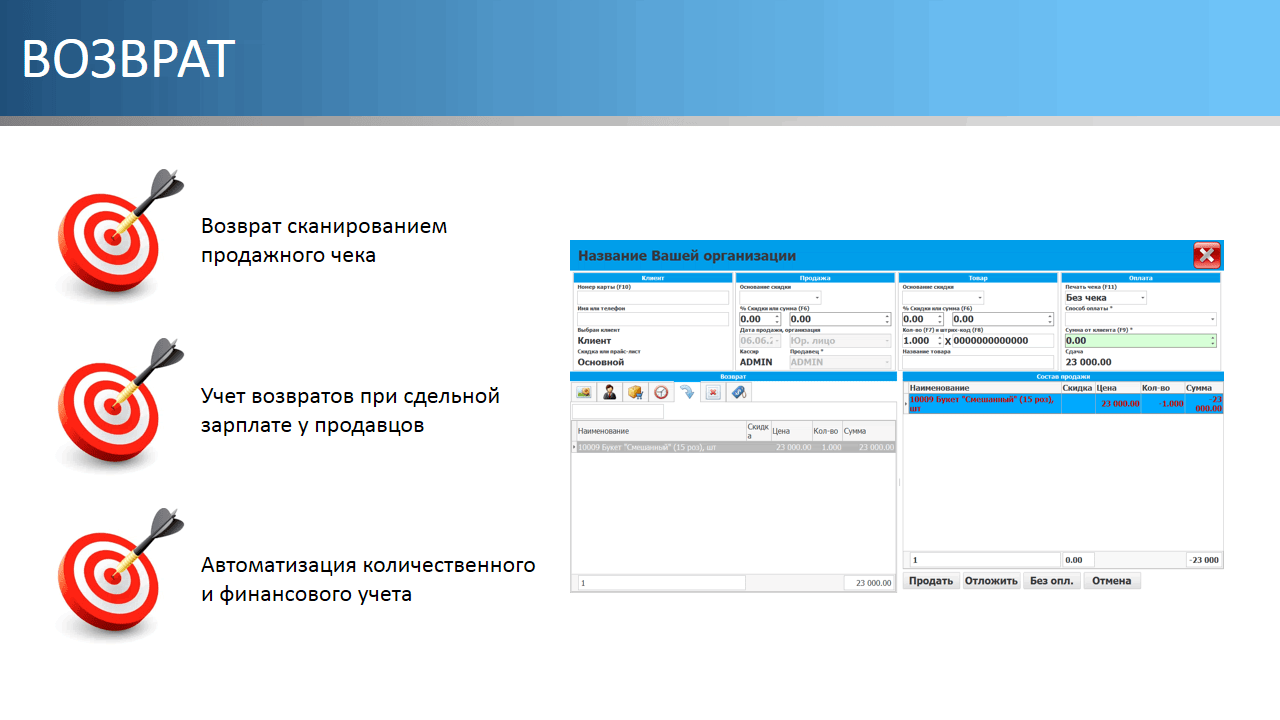1280x720 pixels.
Task: Switch to the blue return arrow tab
Action: pyautogui.click(x=687, y=393)
